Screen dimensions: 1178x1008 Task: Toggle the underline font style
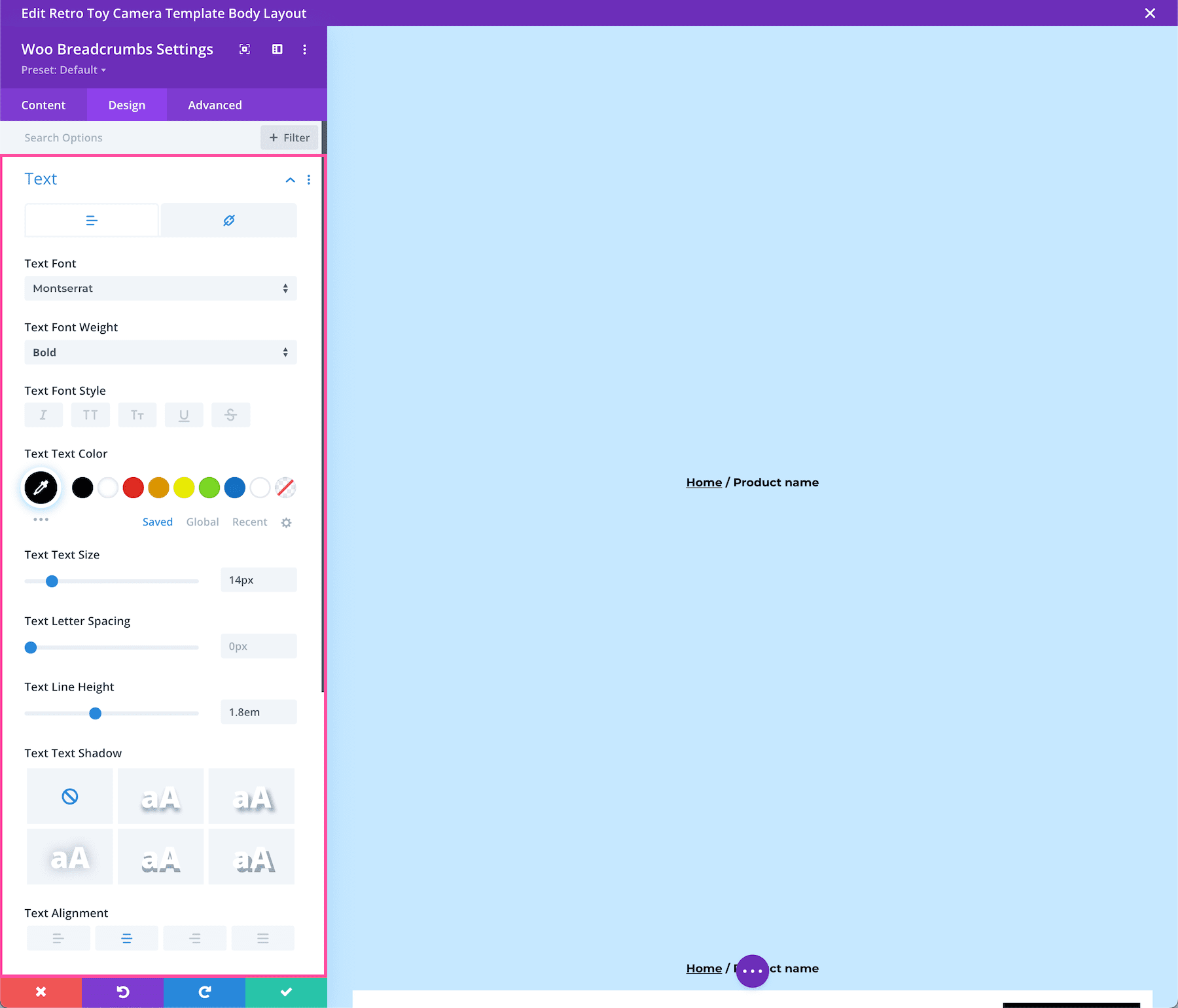tap(184, 414)
